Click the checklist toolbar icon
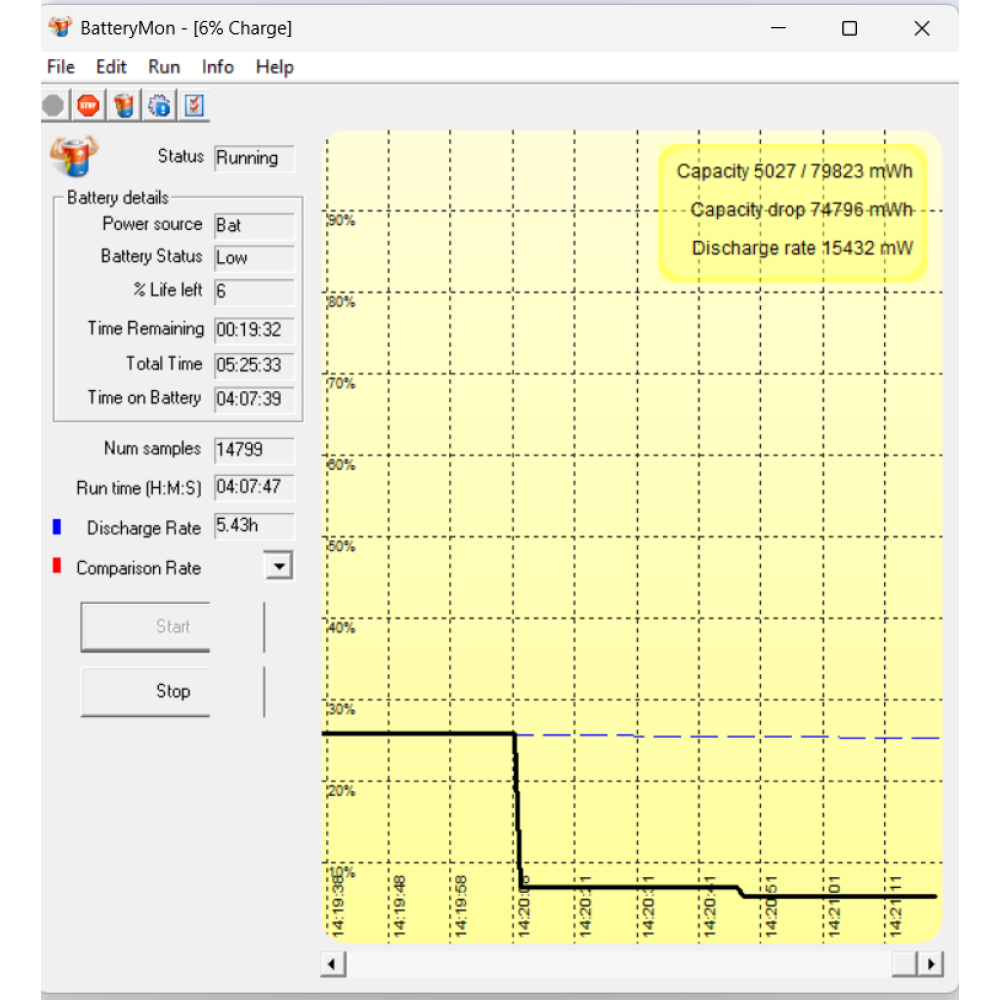 (194, 105)
